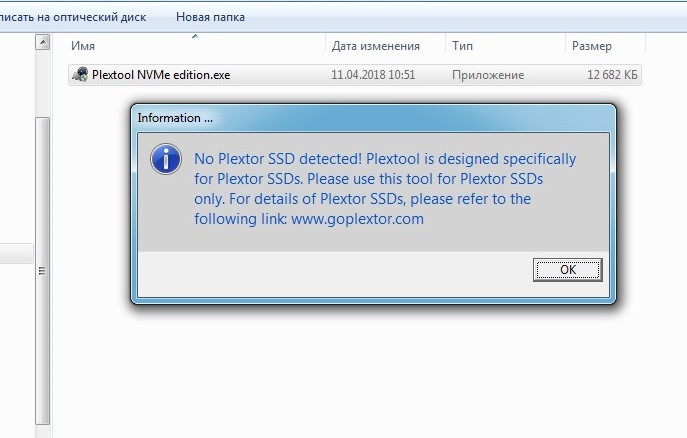This screenshot has width=687, height=438.
Task: Click the Information dialog title bar
Action: pos(370,118)
